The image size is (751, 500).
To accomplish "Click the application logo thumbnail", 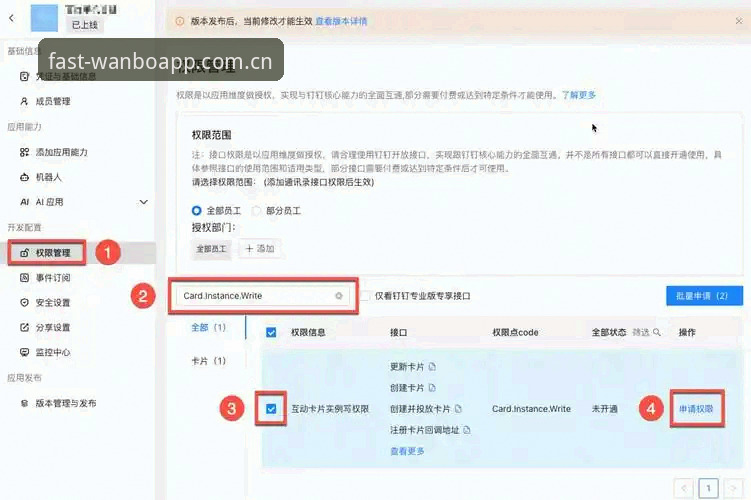I will pyautogui.click(x=44, y=17).
